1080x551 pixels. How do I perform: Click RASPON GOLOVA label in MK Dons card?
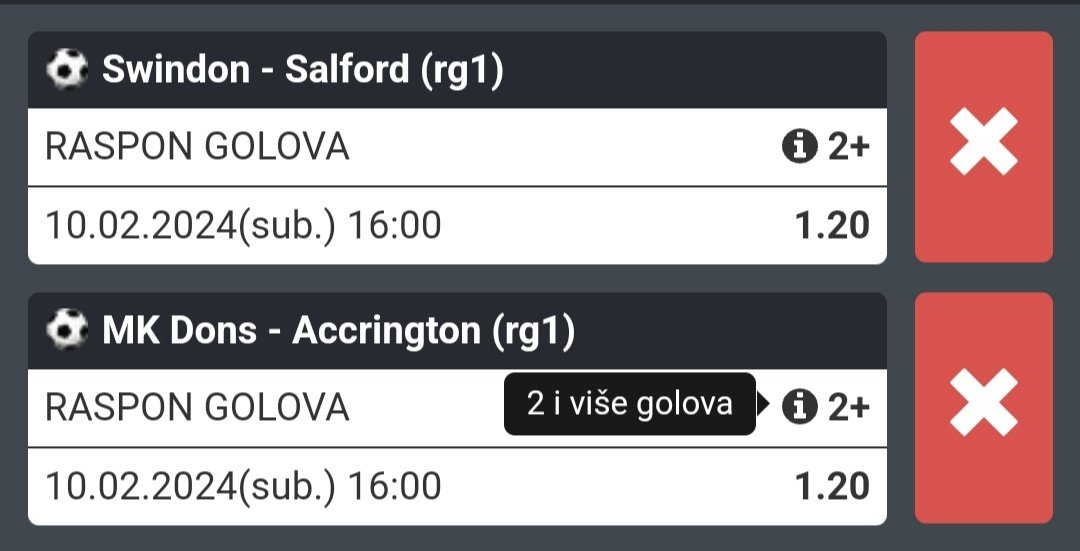(197, 407)
